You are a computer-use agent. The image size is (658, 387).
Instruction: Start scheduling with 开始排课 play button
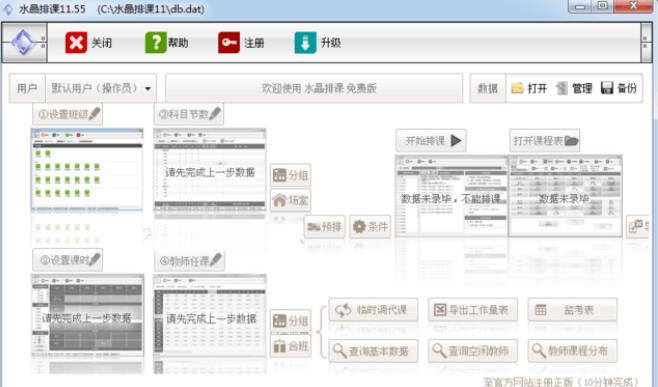(x=431, y=141)
